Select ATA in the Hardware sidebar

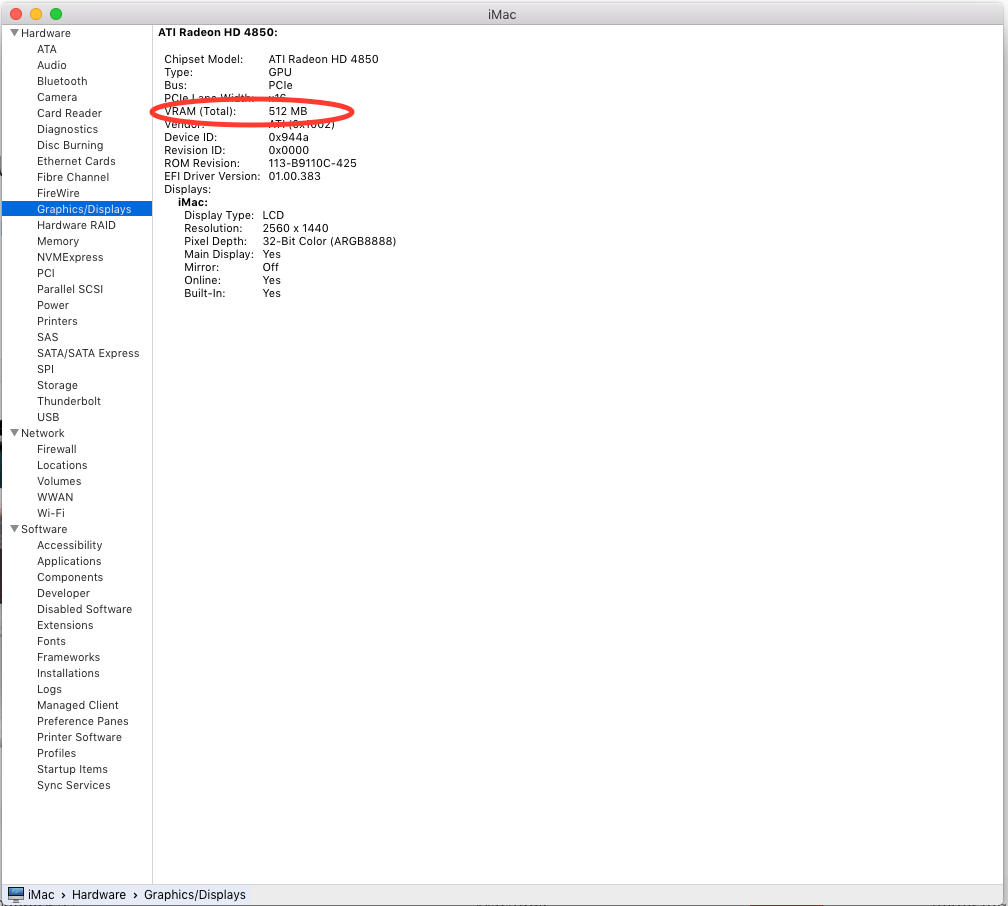[x=46, y=49]
